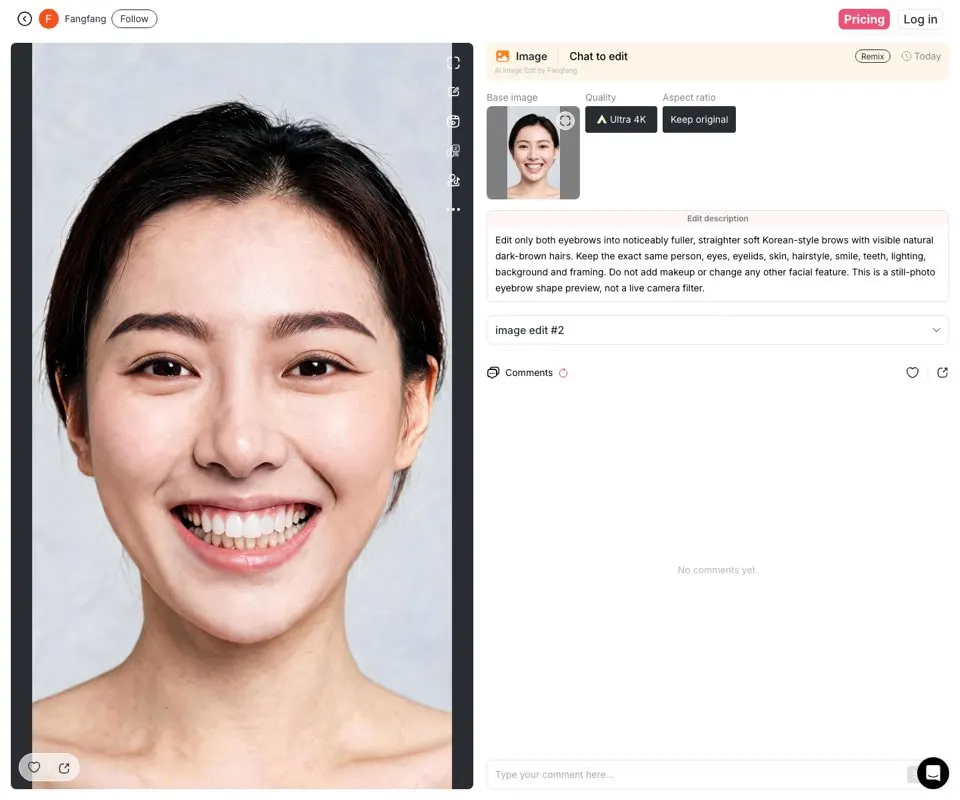Screen dimensions: 960x800
Task: Click the video clip icon on the image strip
Action: [x=454, y=121]
